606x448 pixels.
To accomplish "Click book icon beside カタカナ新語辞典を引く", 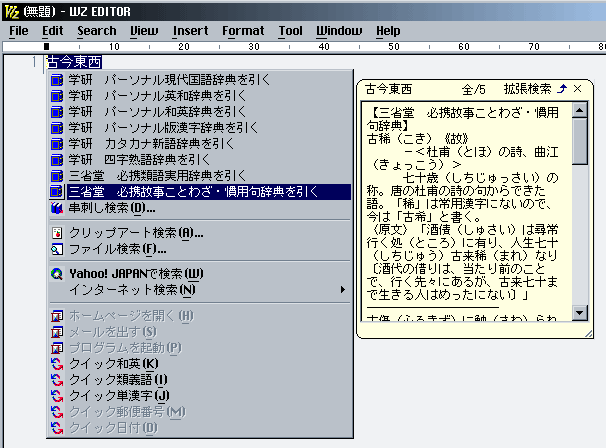I will [x=57, y=144].
